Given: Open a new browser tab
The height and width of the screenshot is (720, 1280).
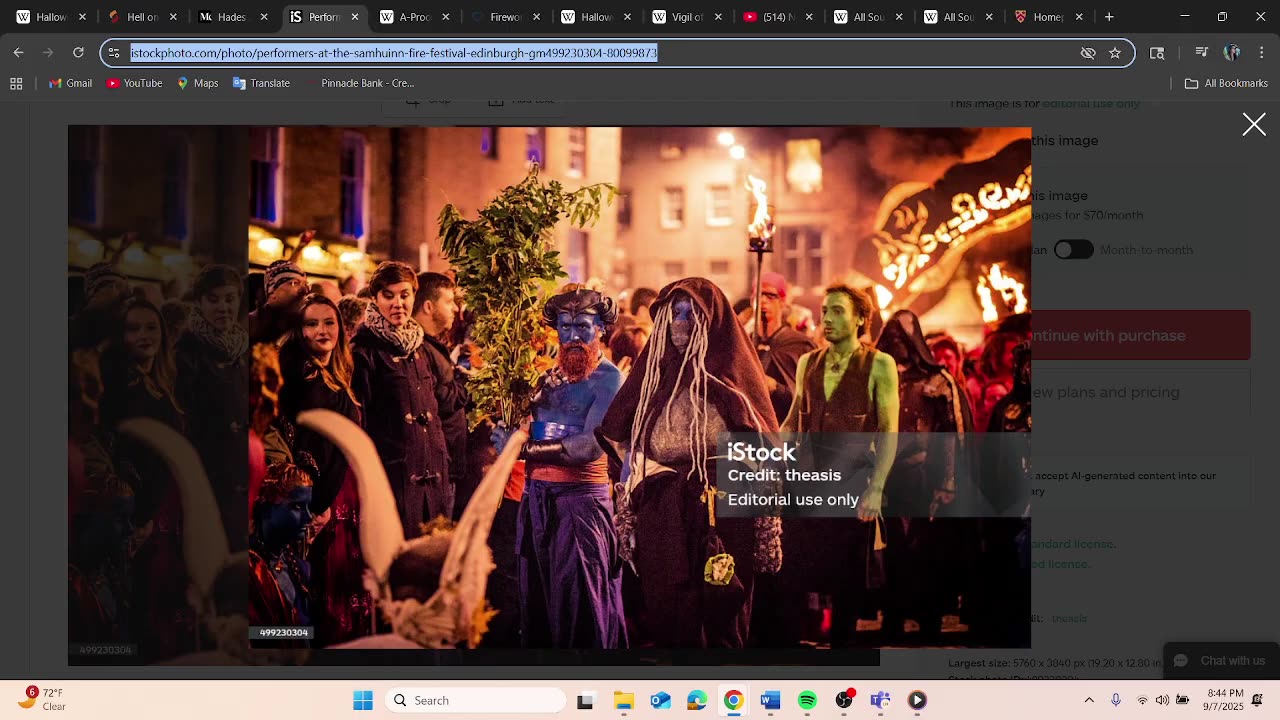Looking at the screenshot, I should pyautogui.click(x=1109, y=16).
